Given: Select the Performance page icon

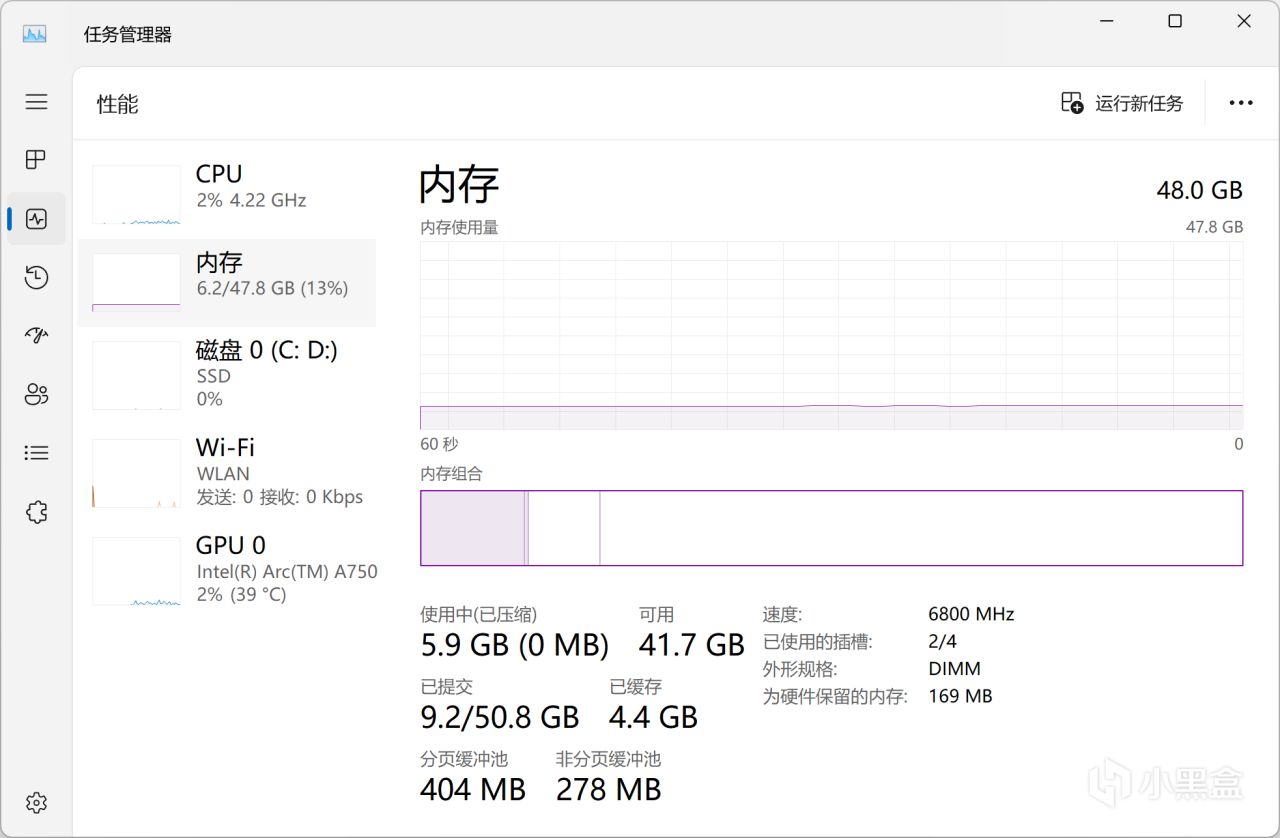Looking at the screenshot, I should coord(37,219).
